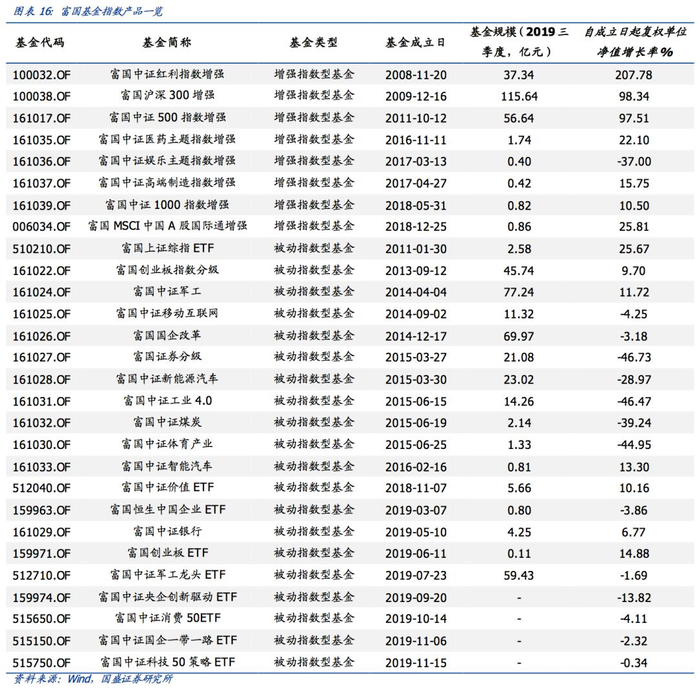The image size is (700, 689).
Task: Click the 基金成立日 column header
Action: (416, 42)
